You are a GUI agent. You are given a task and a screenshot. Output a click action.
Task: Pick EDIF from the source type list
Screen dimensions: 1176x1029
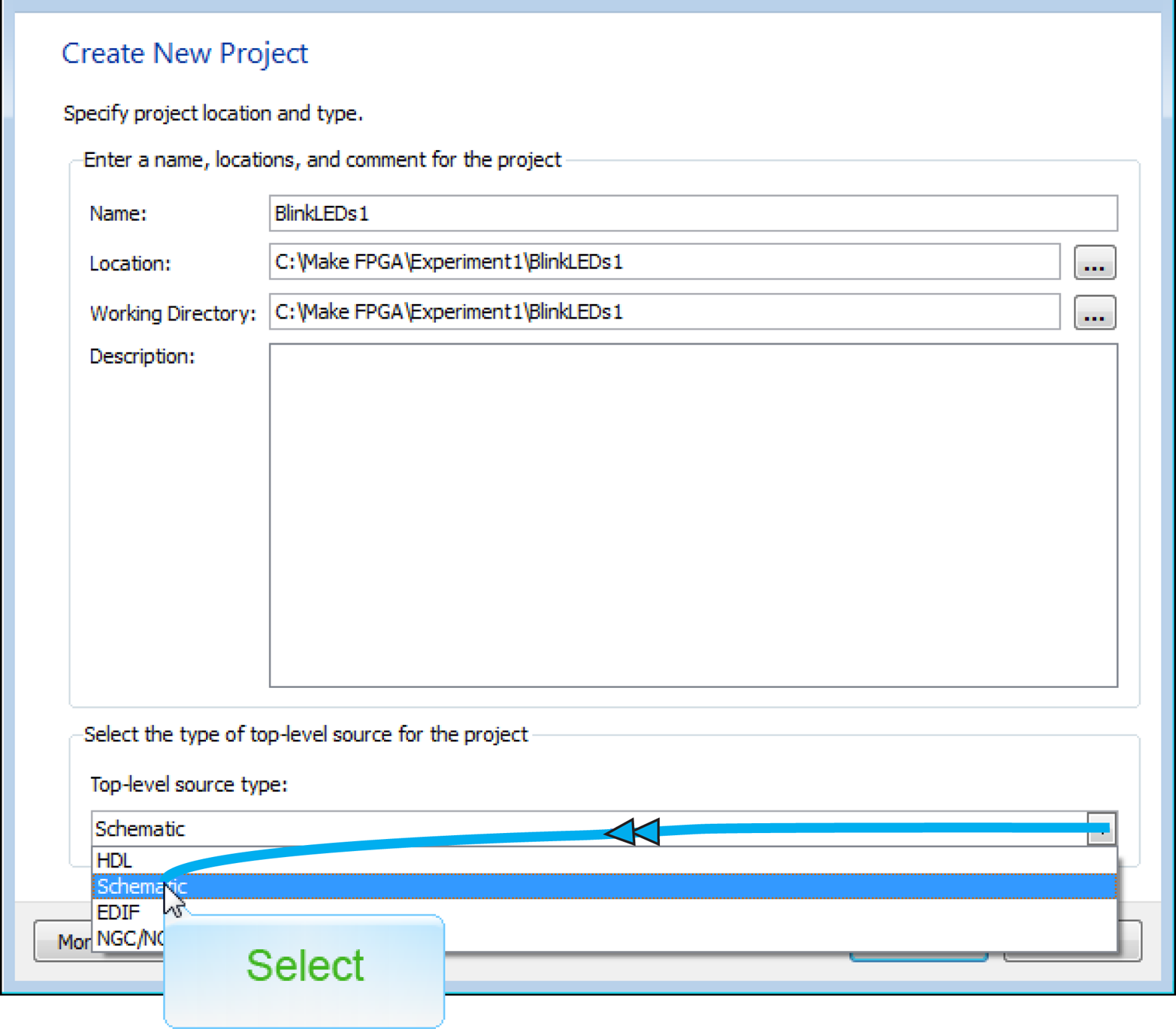point(603,912)
